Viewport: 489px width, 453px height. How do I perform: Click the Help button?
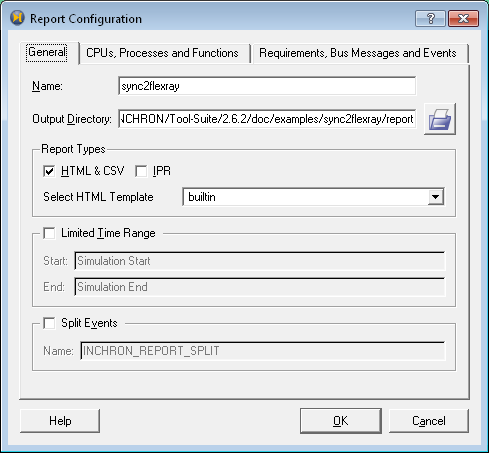60,421
